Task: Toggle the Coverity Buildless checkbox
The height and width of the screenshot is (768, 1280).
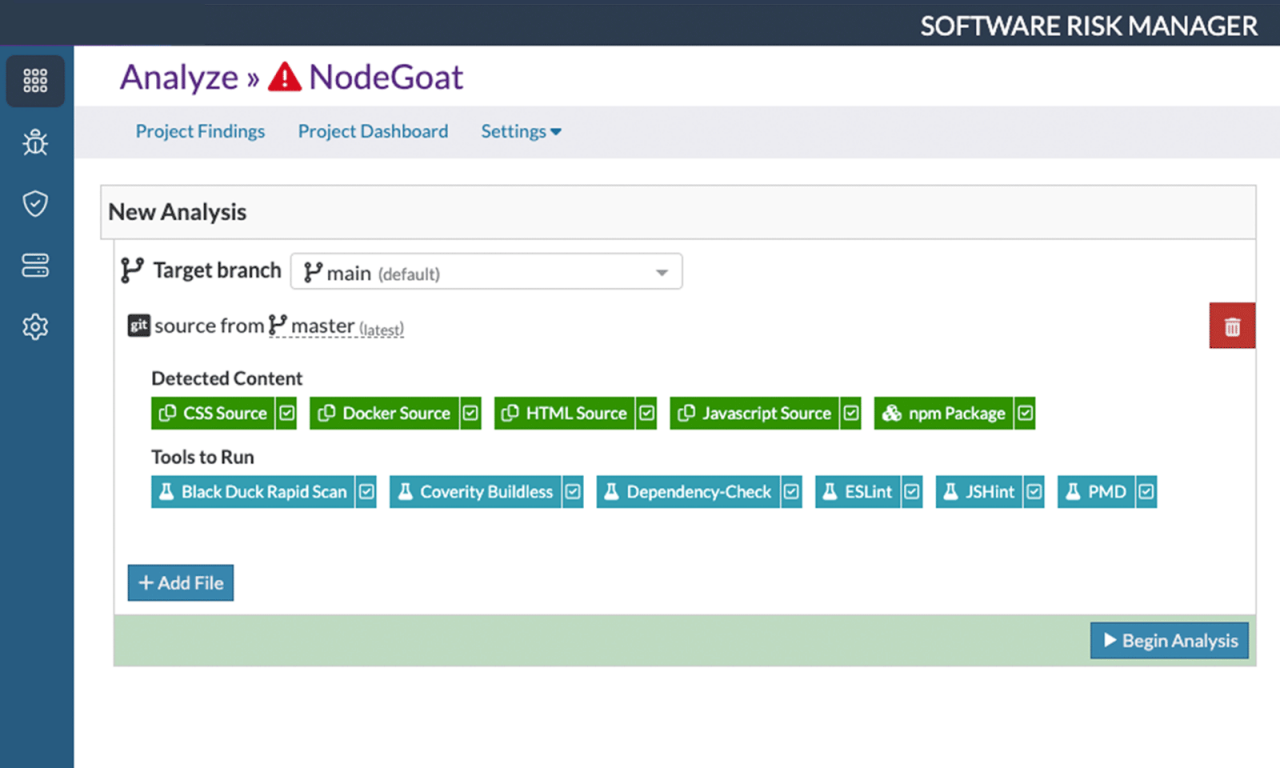Action: coord(572,492)
